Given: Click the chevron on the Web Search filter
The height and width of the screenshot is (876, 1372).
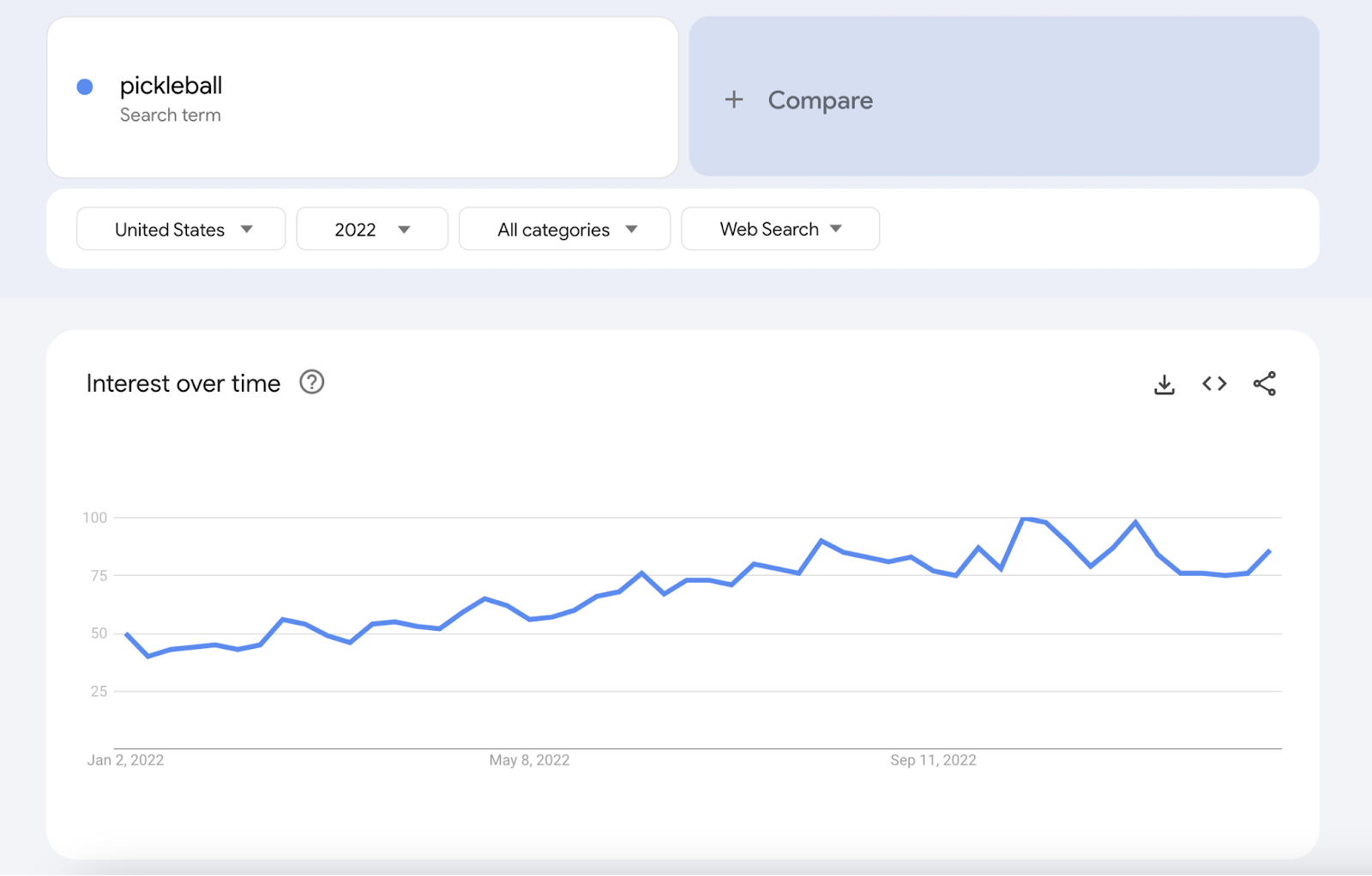Looking at the screenshot, I should click(x=836, y=229).
